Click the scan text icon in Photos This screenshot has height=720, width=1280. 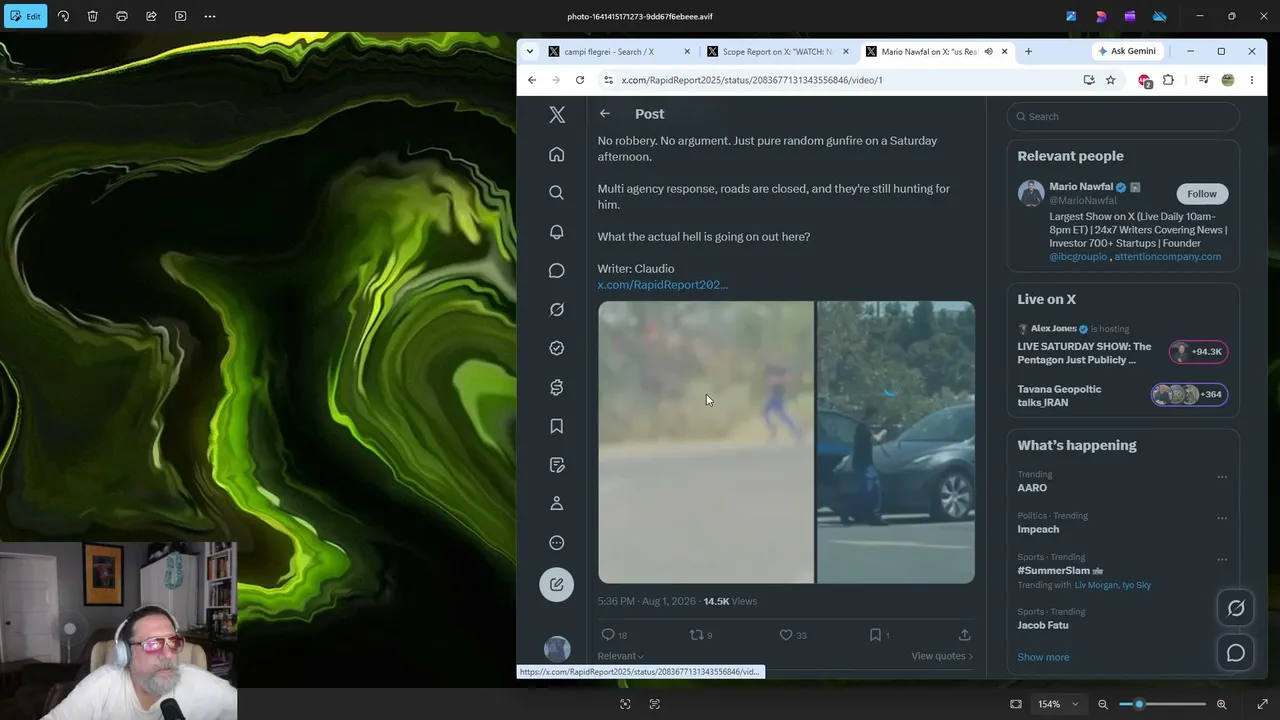pyautogui.click(x=655, y=704)
